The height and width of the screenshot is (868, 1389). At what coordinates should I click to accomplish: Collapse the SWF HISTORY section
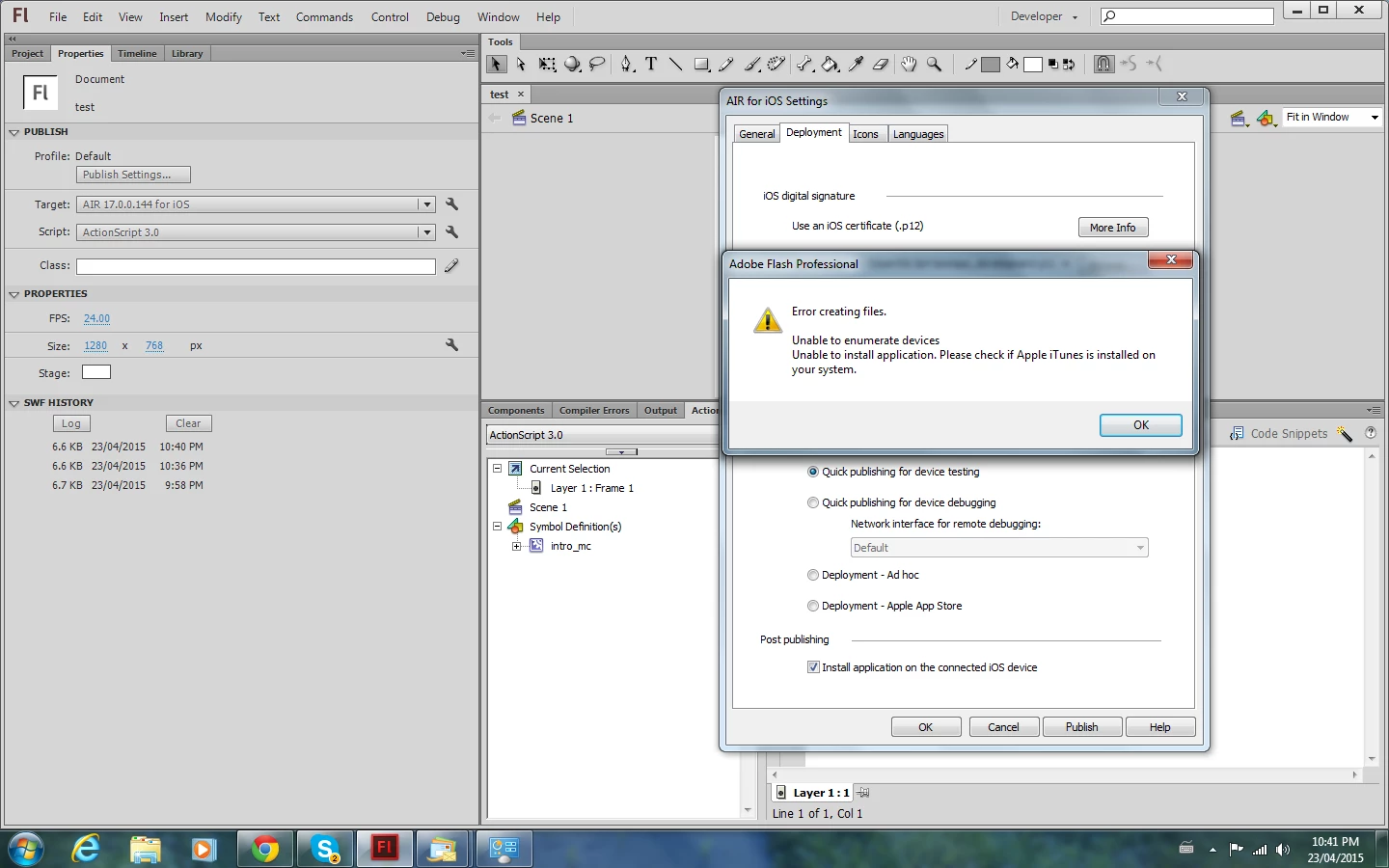pos(14,403)
